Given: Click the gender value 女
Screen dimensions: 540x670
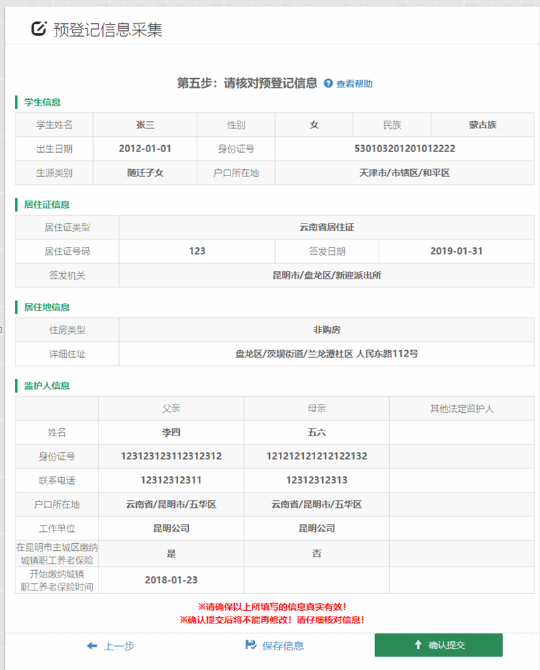Looking at the screenshot, I should click(314, 125).
